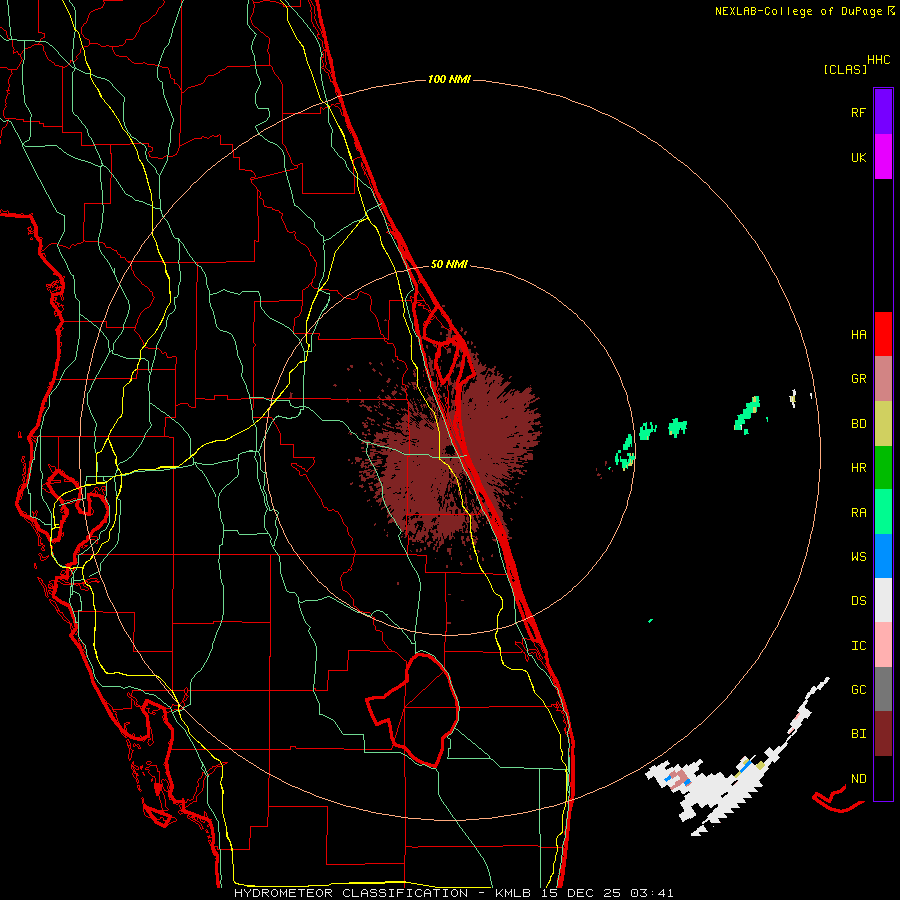
Task: Click the HYDROMETEOR CLASSIFICATION title caption
Action: click(x=453, y=893)
